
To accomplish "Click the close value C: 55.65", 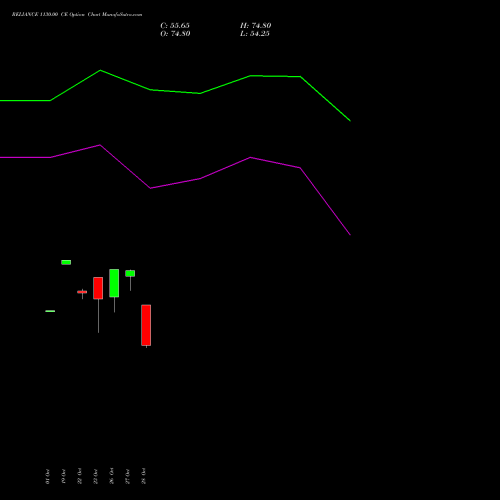I will [x=175, y=26].
